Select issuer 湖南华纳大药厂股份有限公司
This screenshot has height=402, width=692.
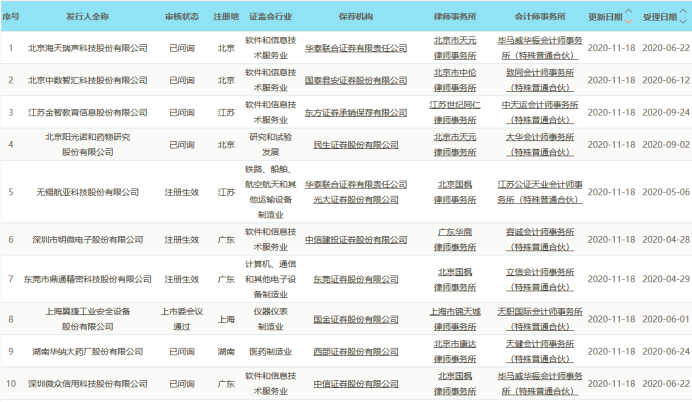pyautogui.click(x=87, y=352)
